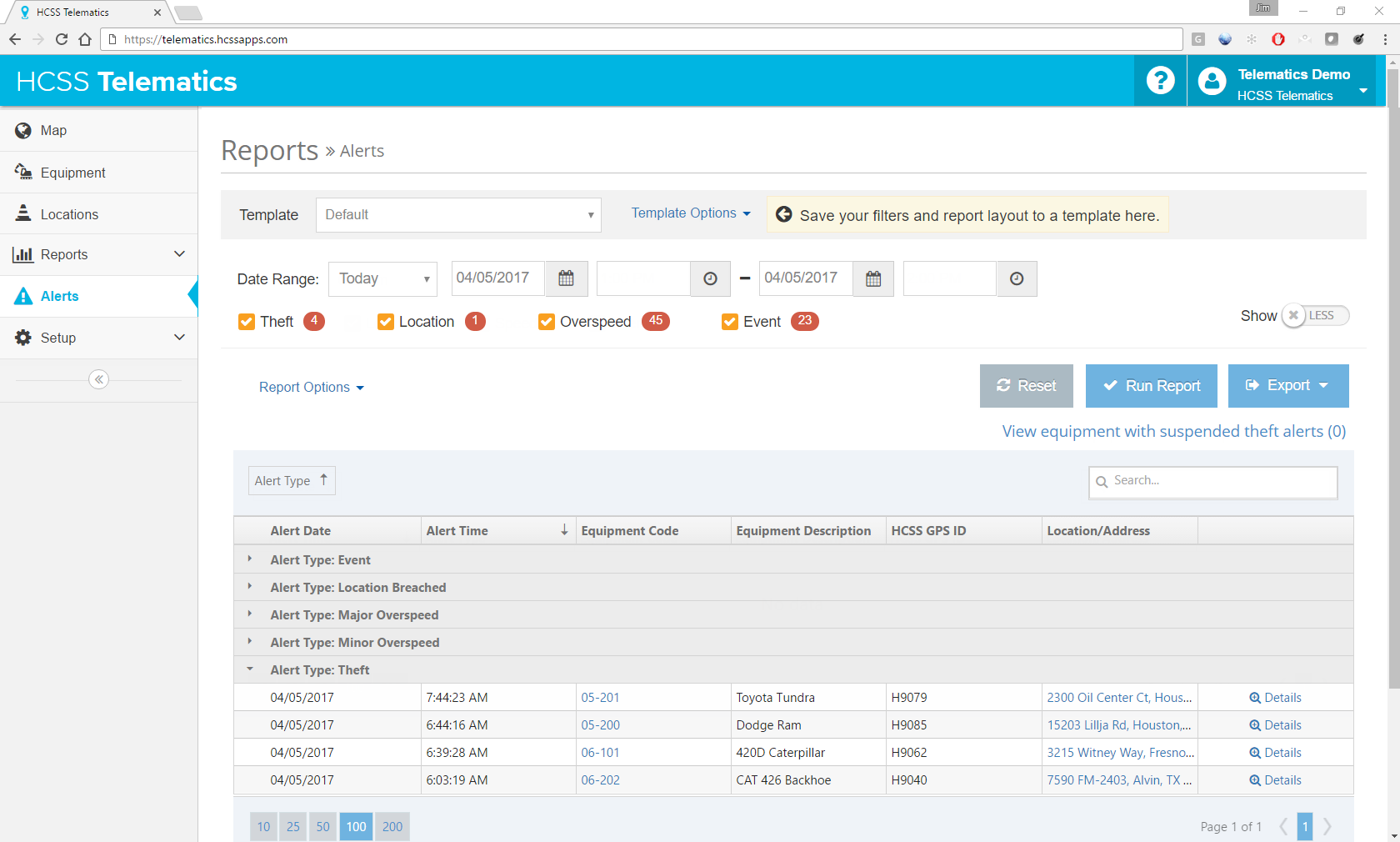Open address 15203 Lillja Rd link

1119,725
